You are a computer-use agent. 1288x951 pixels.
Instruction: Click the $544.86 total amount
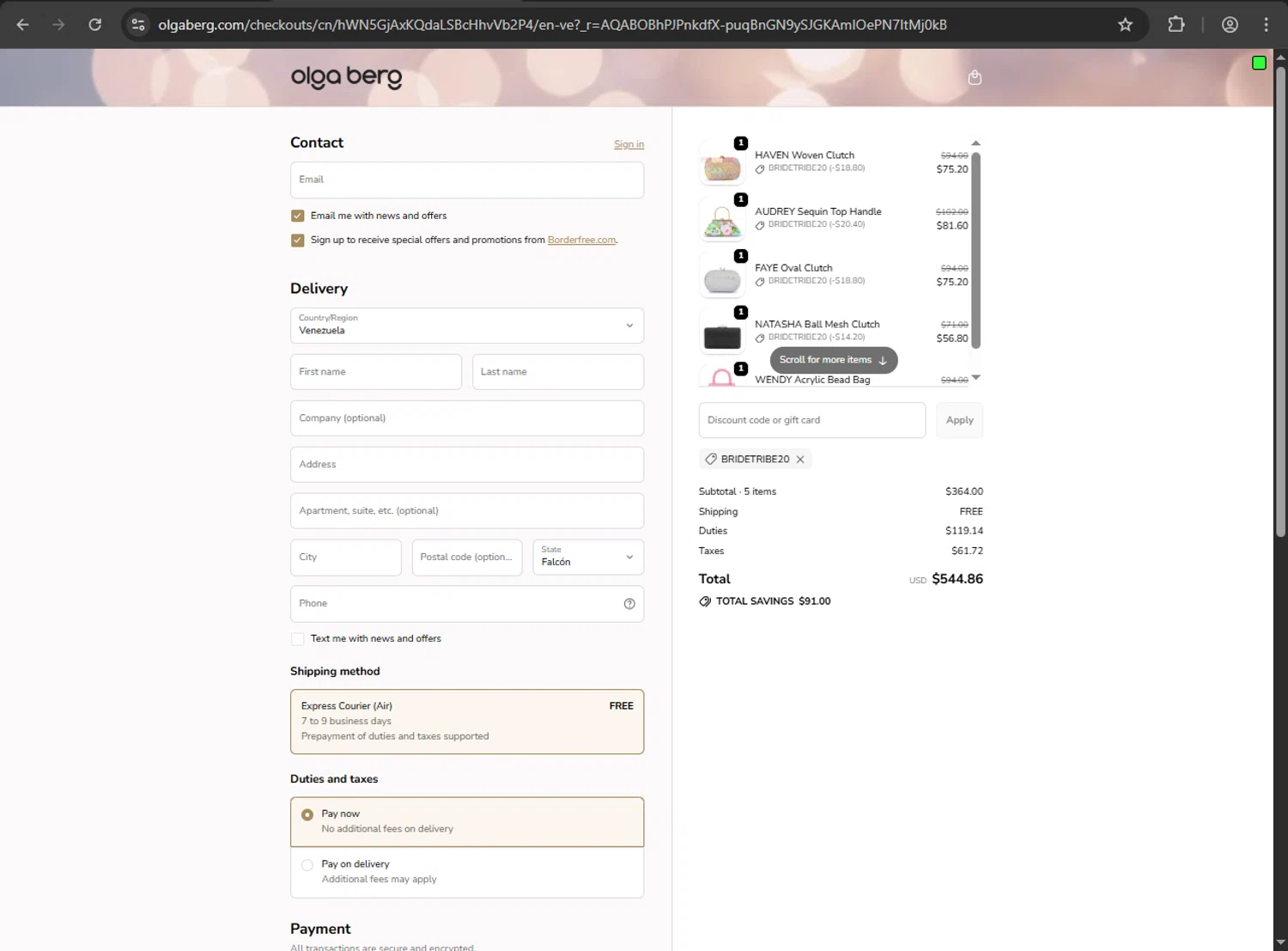pyautogui.click(x=957, y=579)
